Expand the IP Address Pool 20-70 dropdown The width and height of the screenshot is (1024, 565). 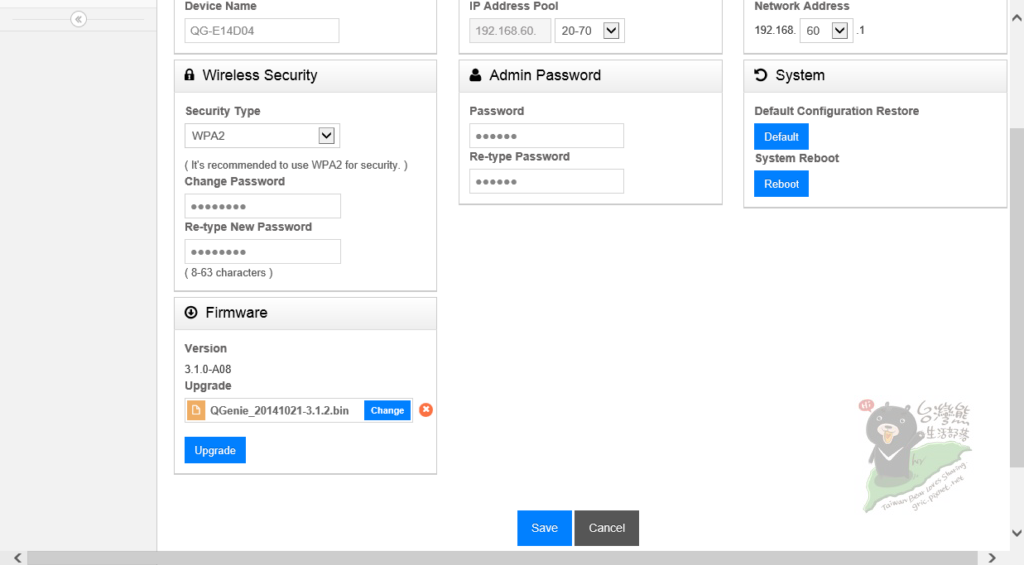(589, 31)
